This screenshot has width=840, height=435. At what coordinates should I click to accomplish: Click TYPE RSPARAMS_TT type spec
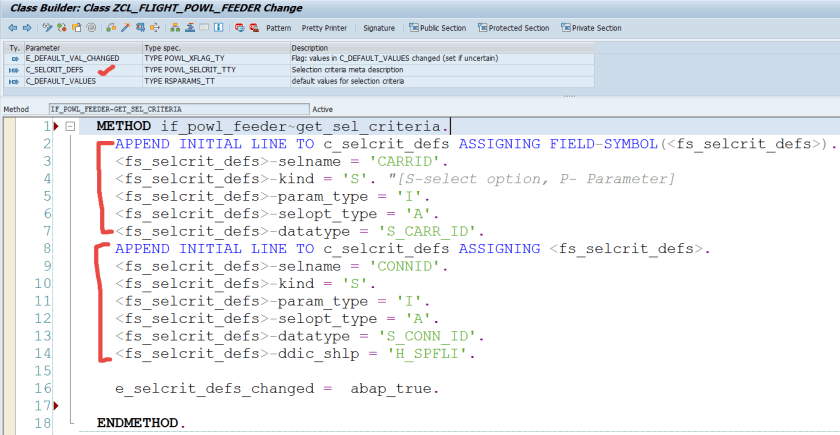pyautogui.click(x=216, y=81)
